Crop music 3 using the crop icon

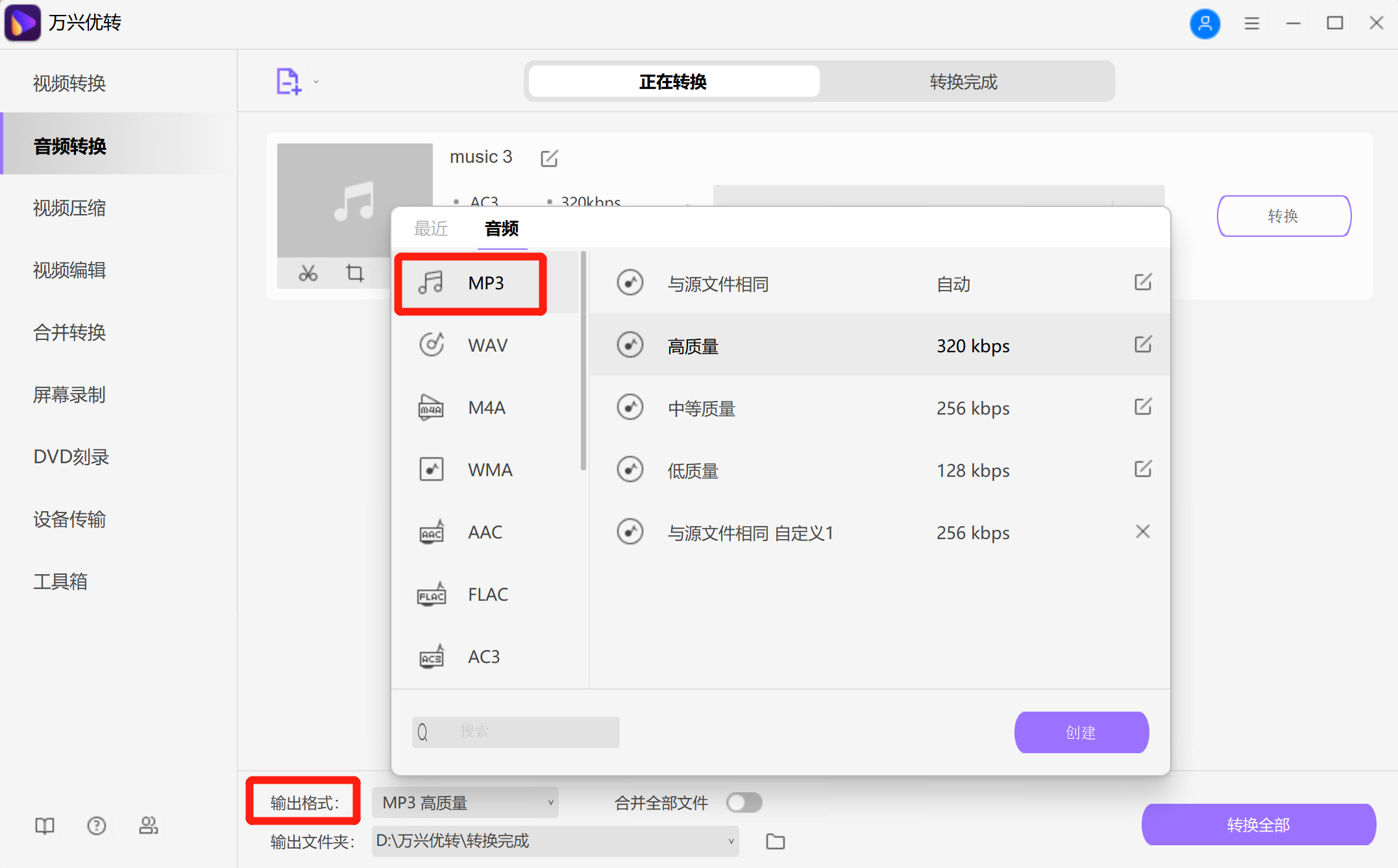(354, 273)
